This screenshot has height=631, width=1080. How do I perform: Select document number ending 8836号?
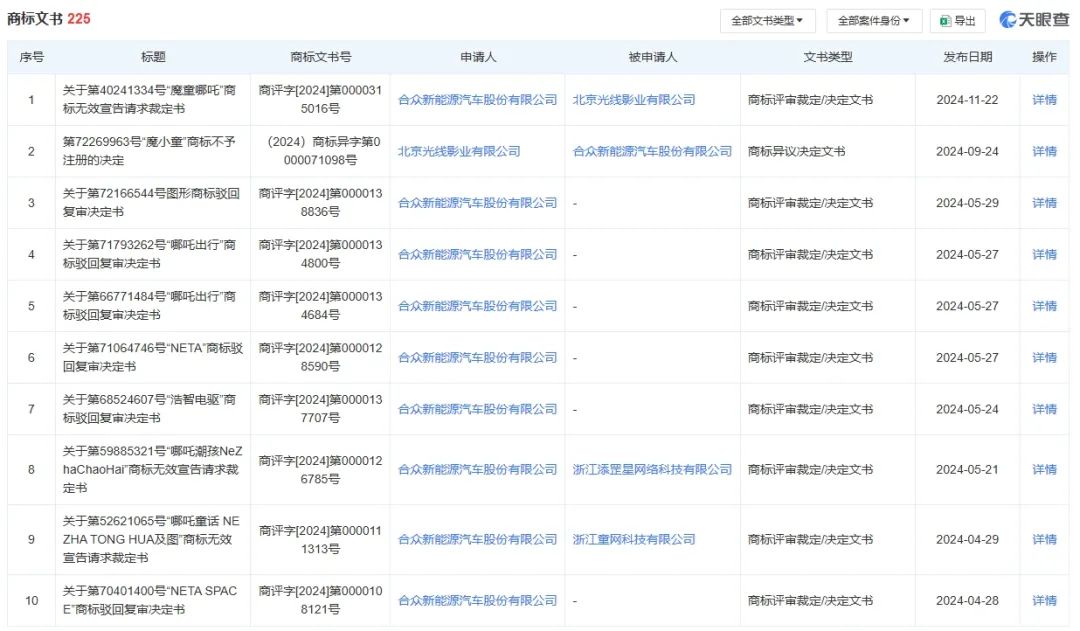pos(320,203)
